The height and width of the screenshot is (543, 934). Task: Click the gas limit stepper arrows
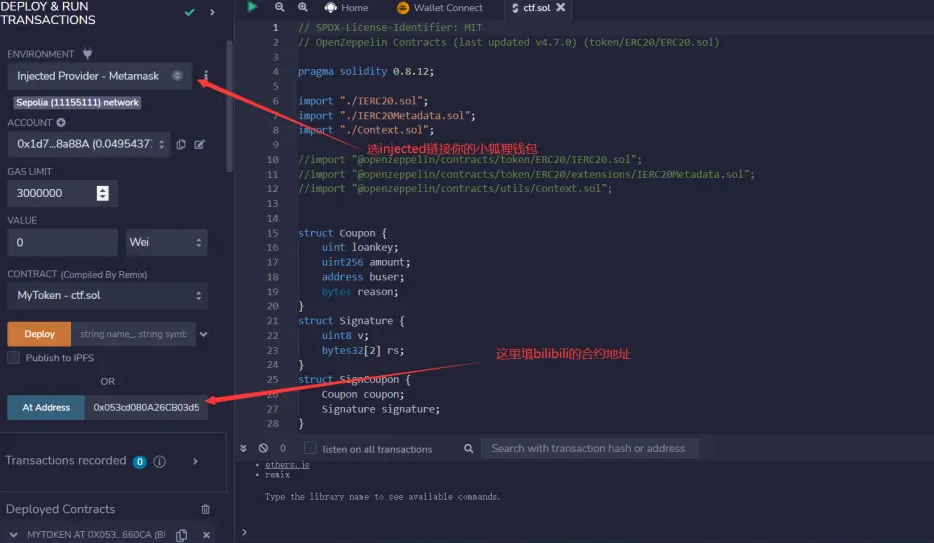coord(102,194)
